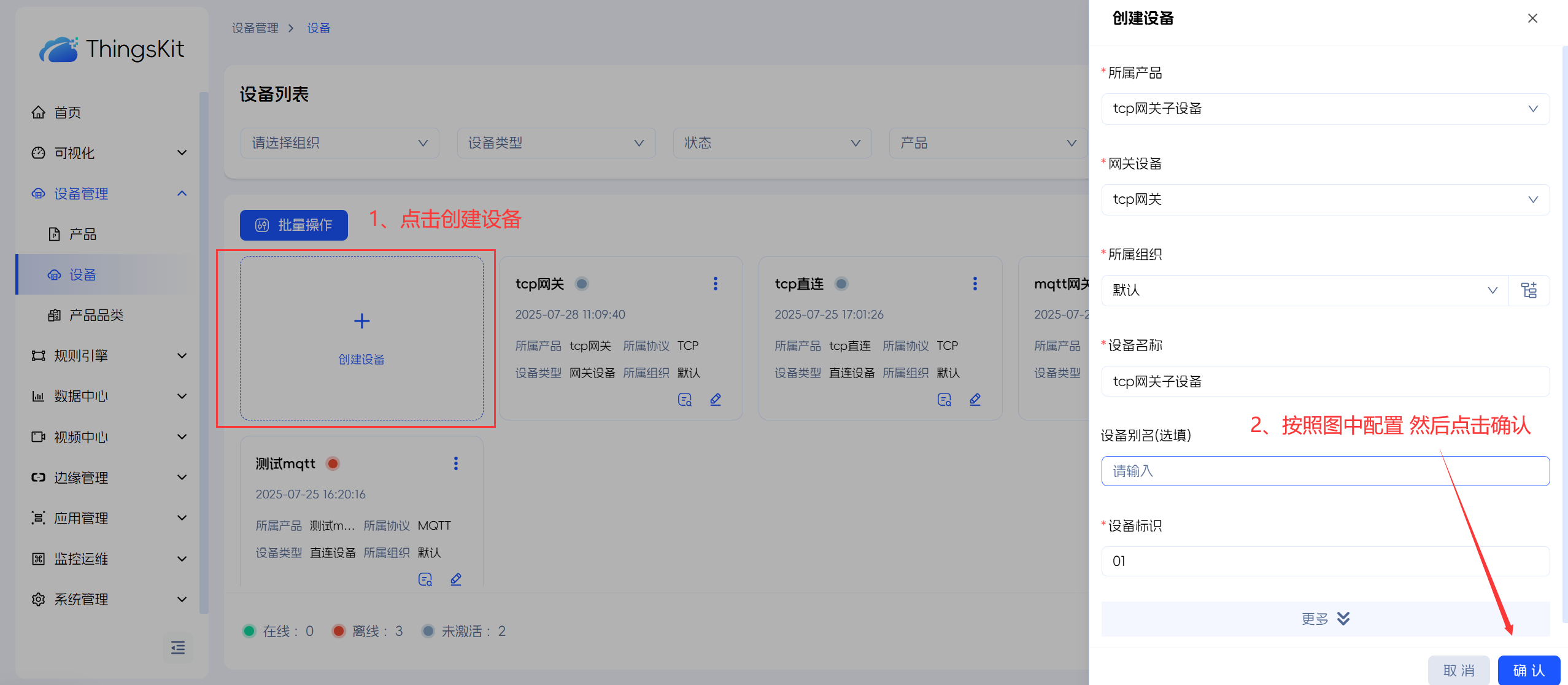Image resolution: width=1568 pixels, height=685 pixels.
Task: Open the detail view icon on tcp直连 card
Action: point(944,400)
